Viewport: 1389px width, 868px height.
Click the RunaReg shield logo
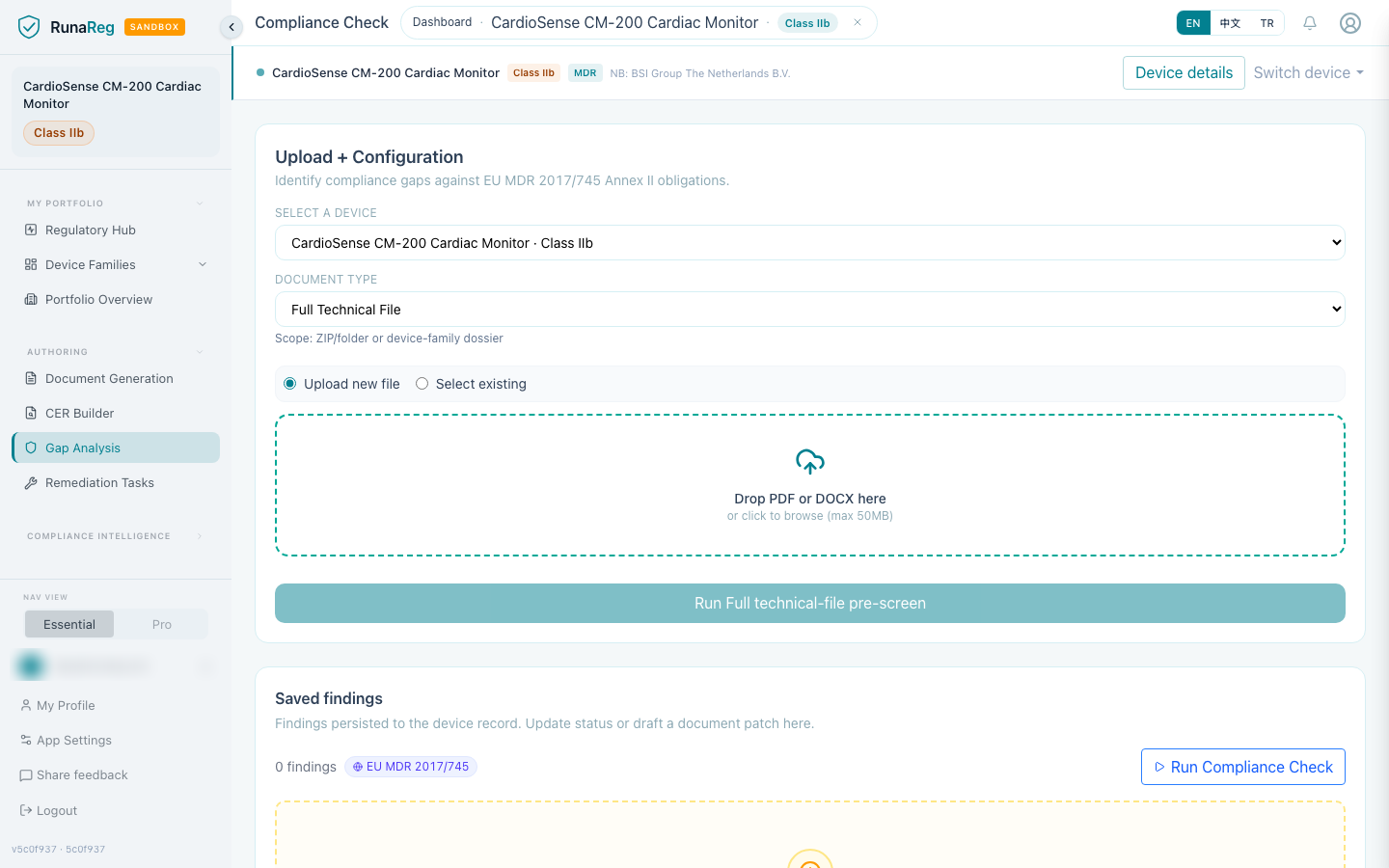(x=29, y=27)
